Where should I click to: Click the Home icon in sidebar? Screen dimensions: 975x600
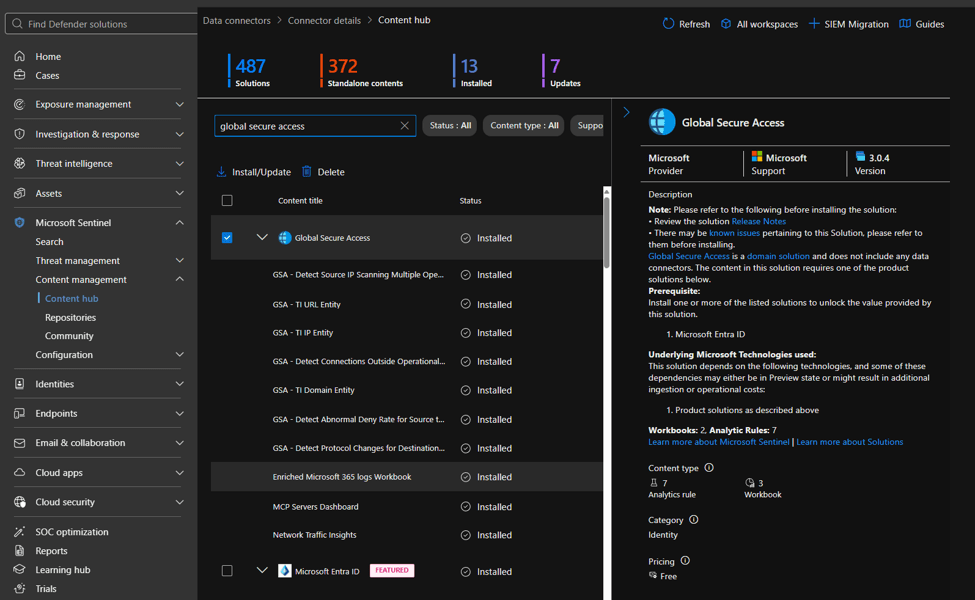(x=20, y=56)
